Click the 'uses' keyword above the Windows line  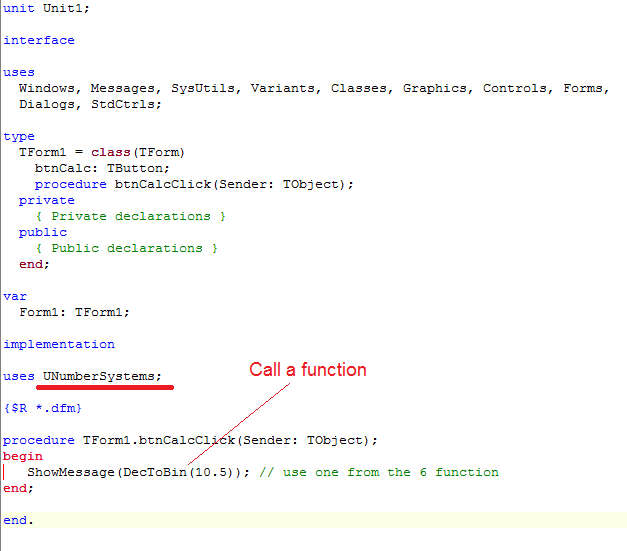(x=19, y=72)
